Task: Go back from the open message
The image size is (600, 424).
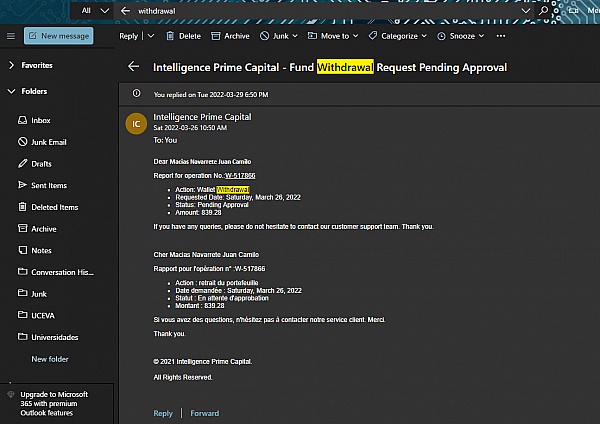Action: click(134, 67)
